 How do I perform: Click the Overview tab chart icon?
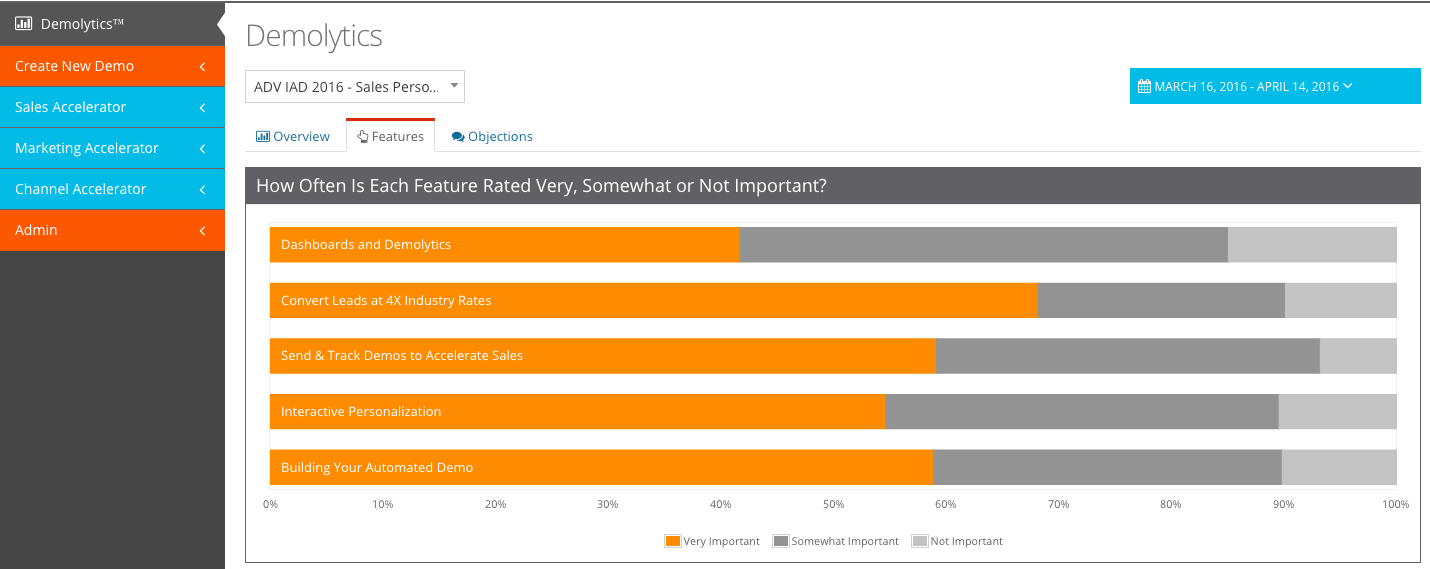(263, 137)
